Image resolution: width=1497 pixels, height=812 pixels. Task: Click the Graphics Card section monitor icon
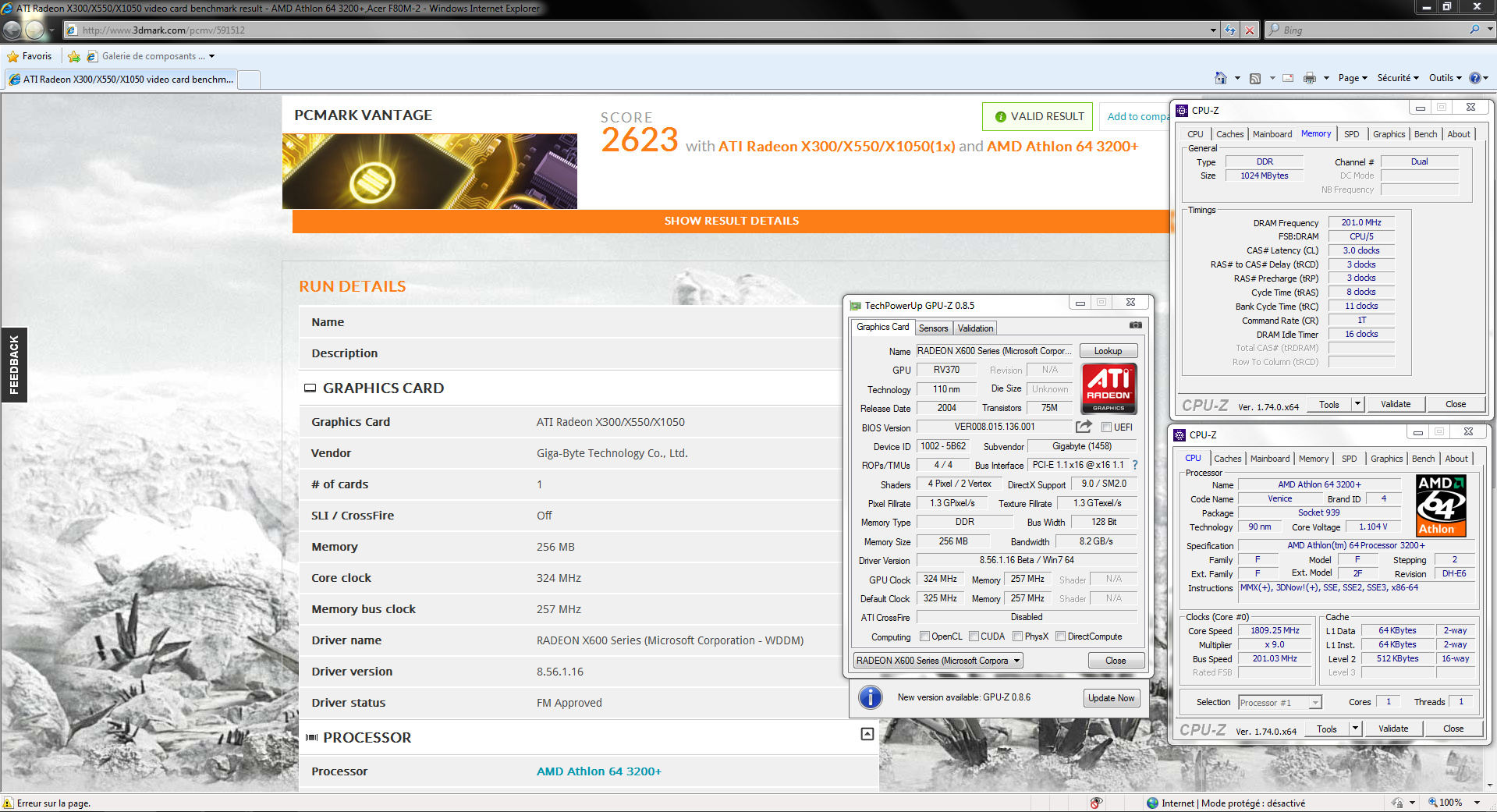pyautogui.click(x=310, y=388)
